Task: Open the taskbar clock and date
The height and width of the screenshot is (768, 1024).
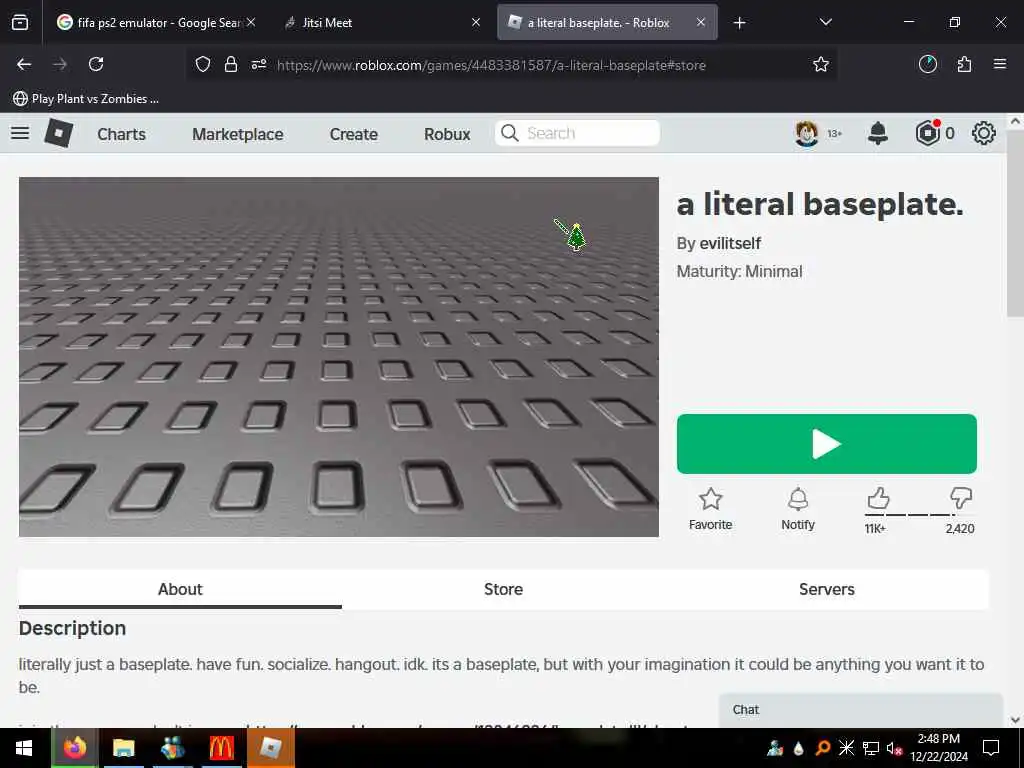Action: coord(939,748)
